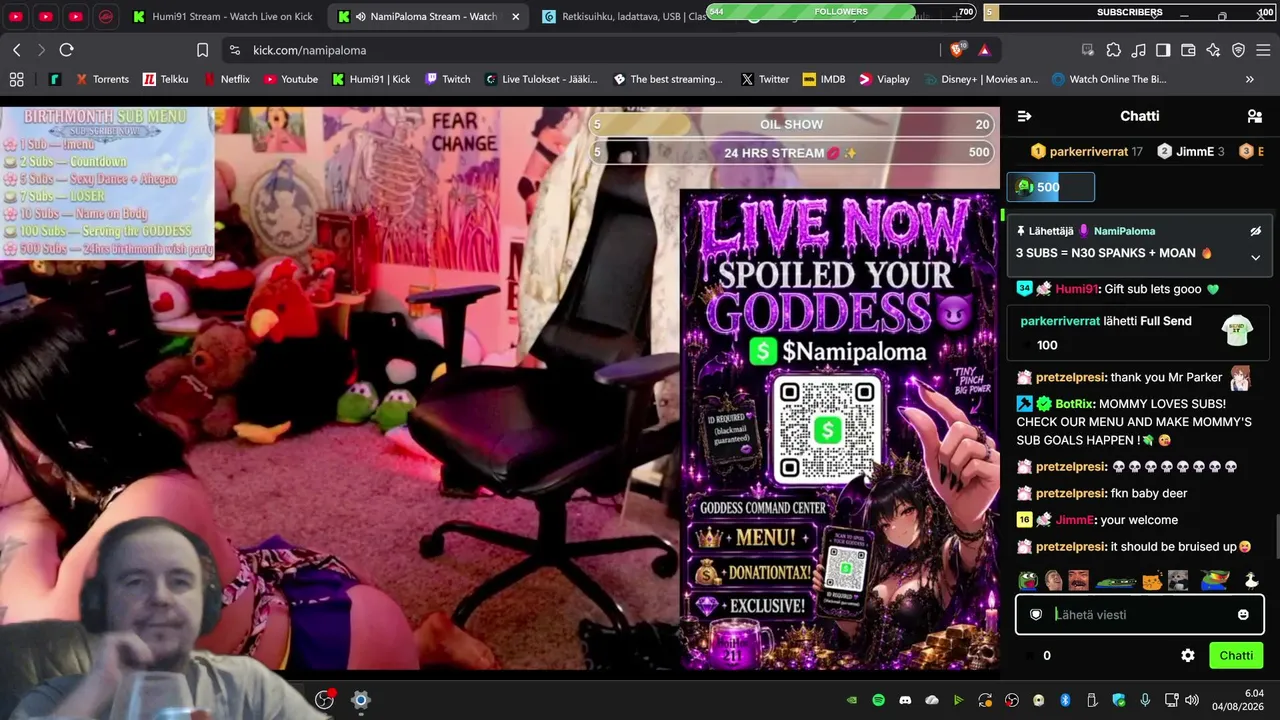Open the Torrents bookmark
This screenshot has height=720, width=1280.
(x=101, y=79)
